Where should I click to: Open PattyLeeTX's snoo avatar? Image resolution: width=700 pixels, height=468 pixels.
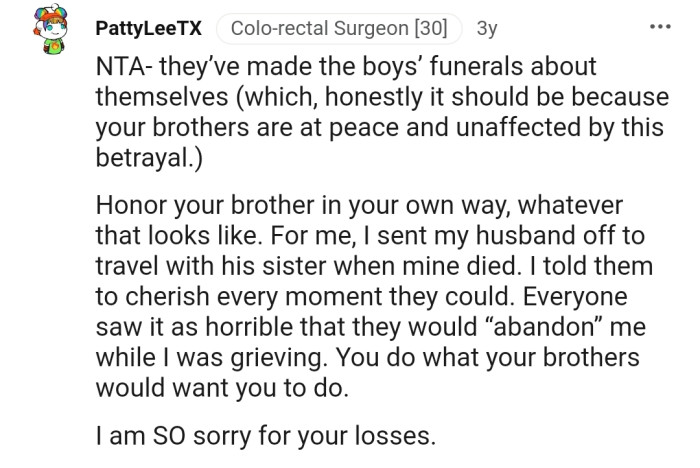pos(50,29)
